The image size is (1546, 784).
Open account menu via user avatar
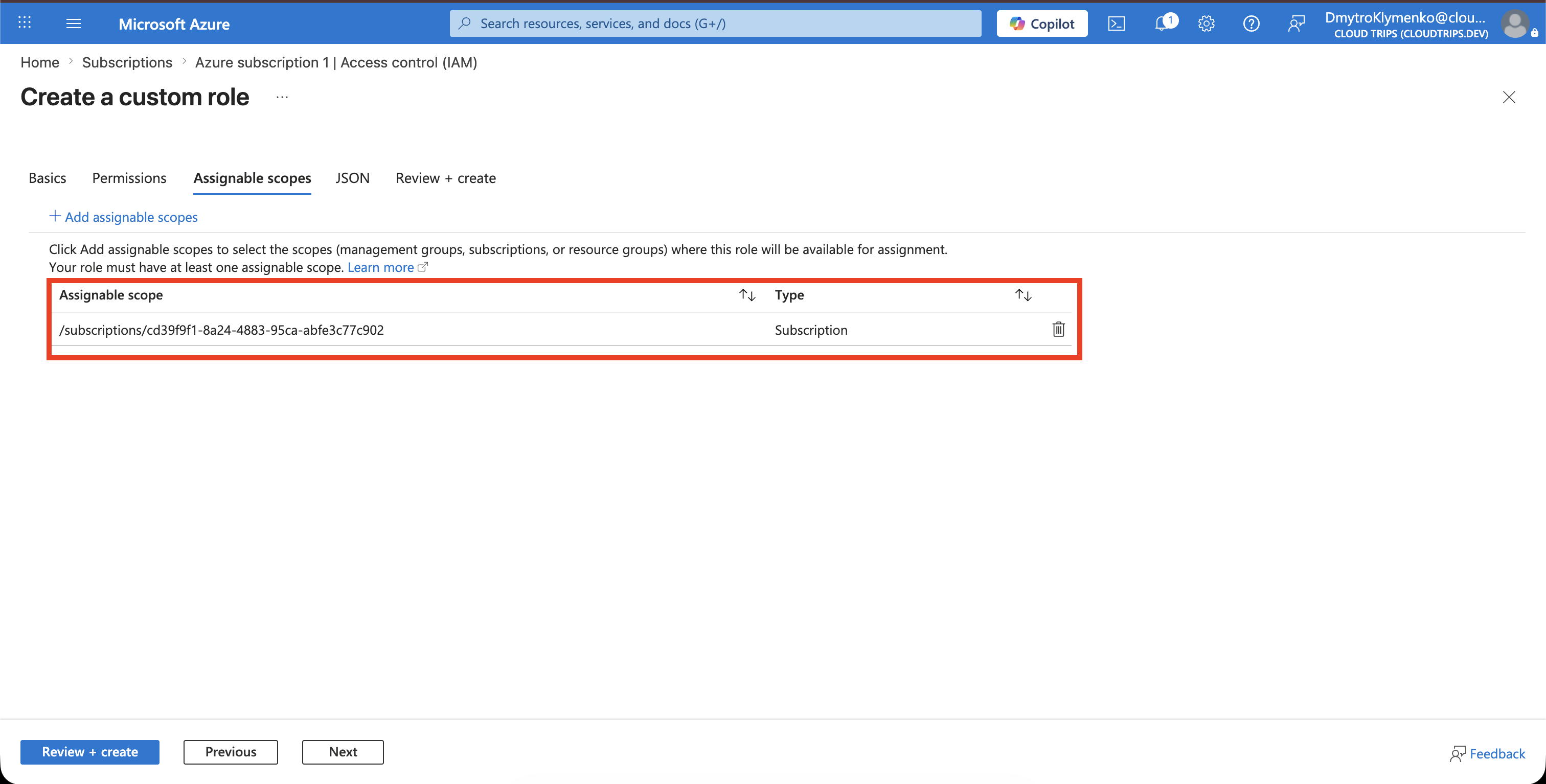(x=1515, y=24)
